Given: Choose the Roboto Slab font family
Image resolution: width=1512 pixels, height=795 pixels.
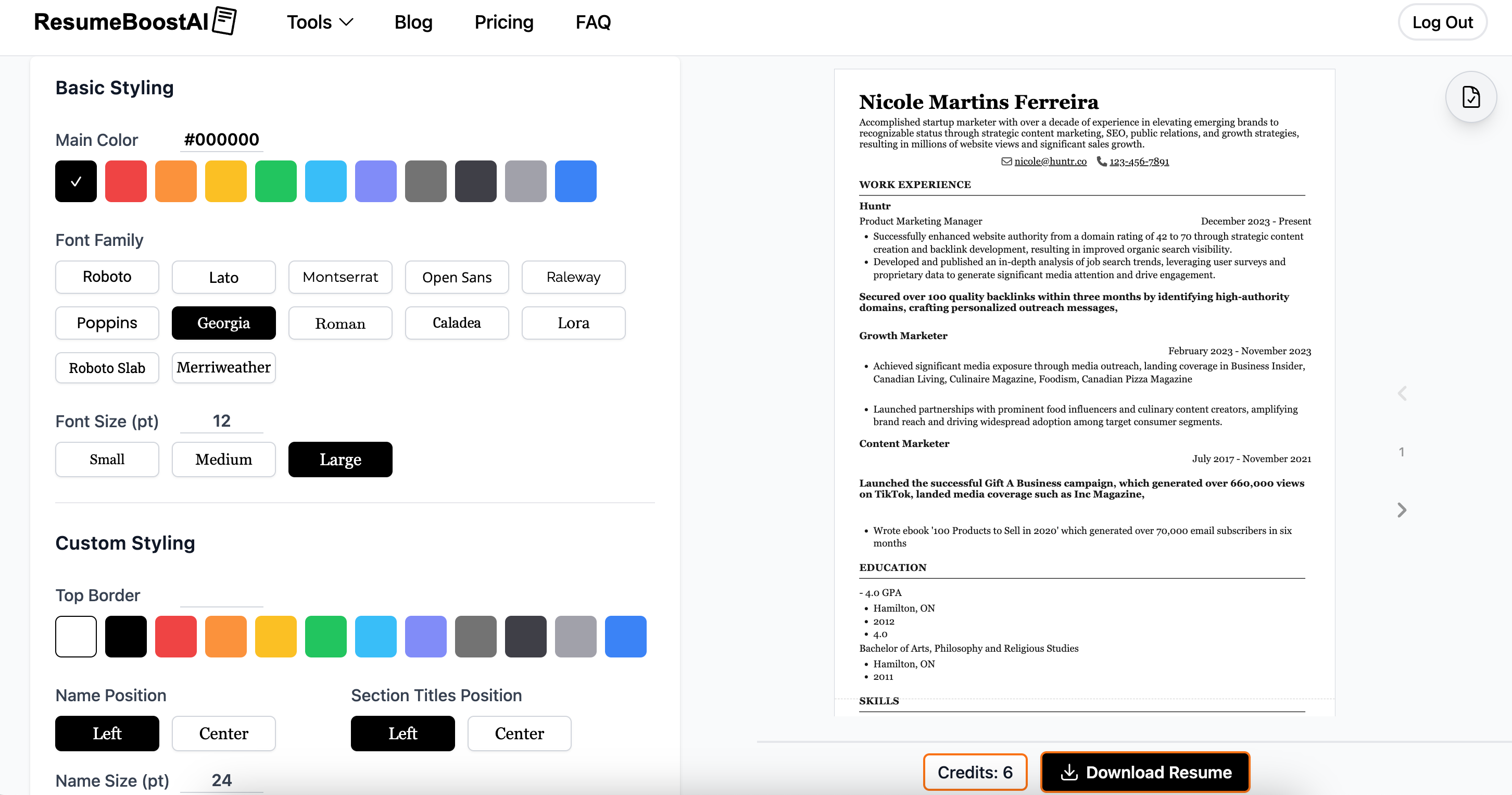Looking at the screenshot, I should point(107,368).
